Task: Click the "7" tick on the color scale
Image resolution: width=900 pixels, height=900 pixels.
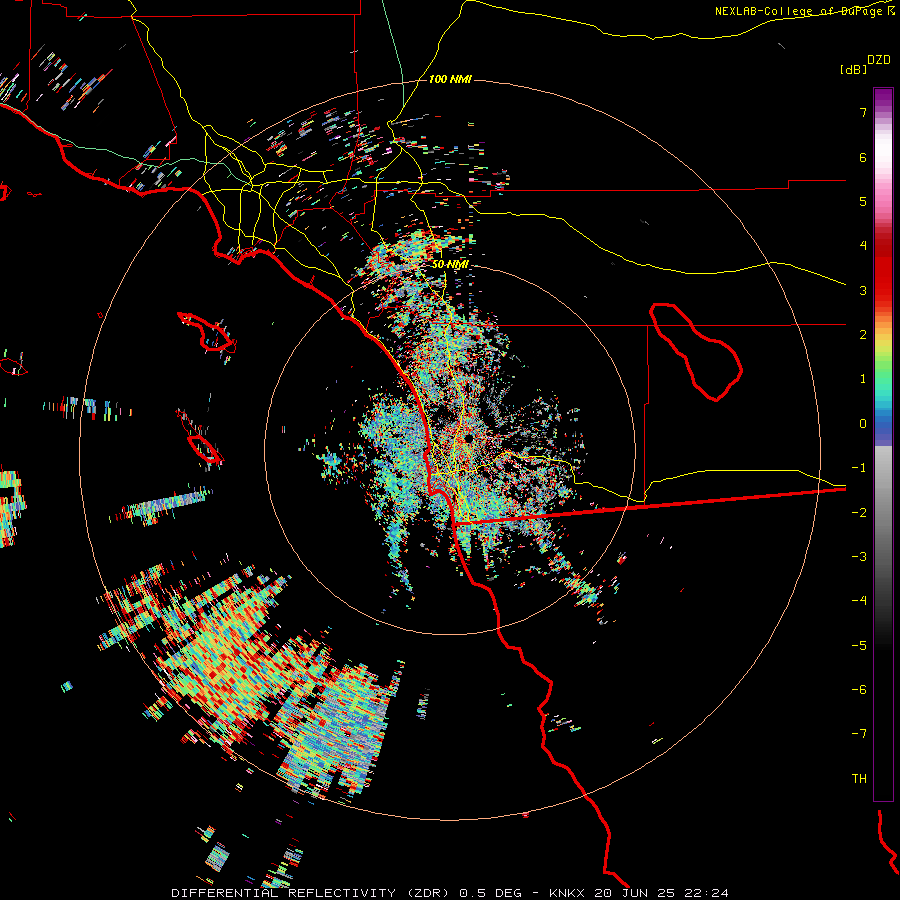Action: [863, 112]
